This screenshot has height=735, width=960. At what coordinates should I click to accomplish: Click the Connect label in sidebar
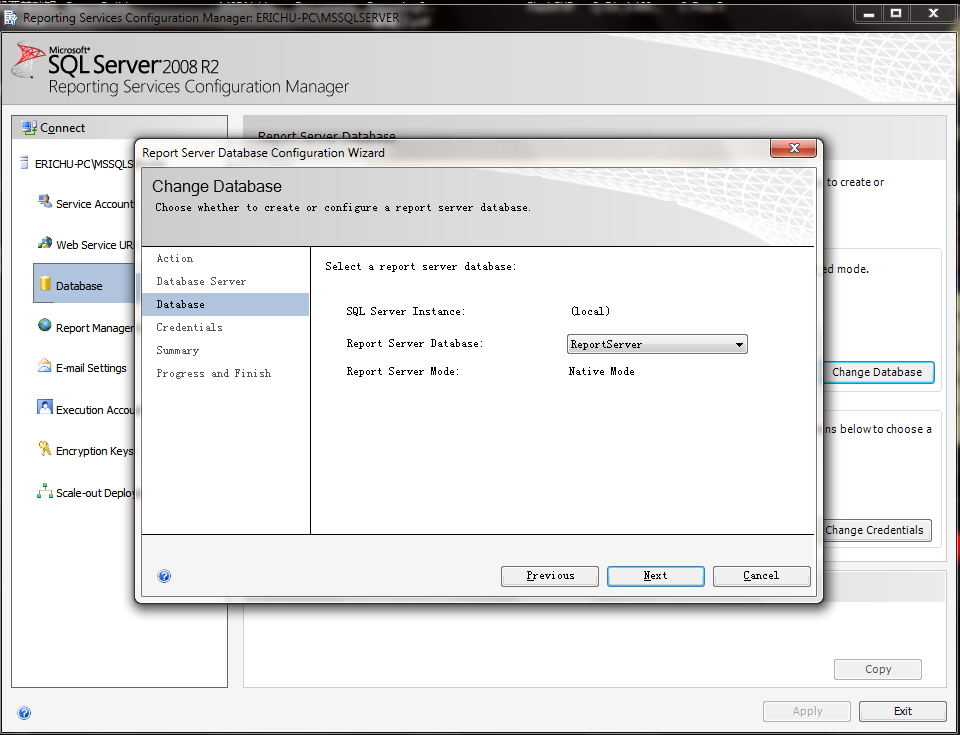point(62,128)
